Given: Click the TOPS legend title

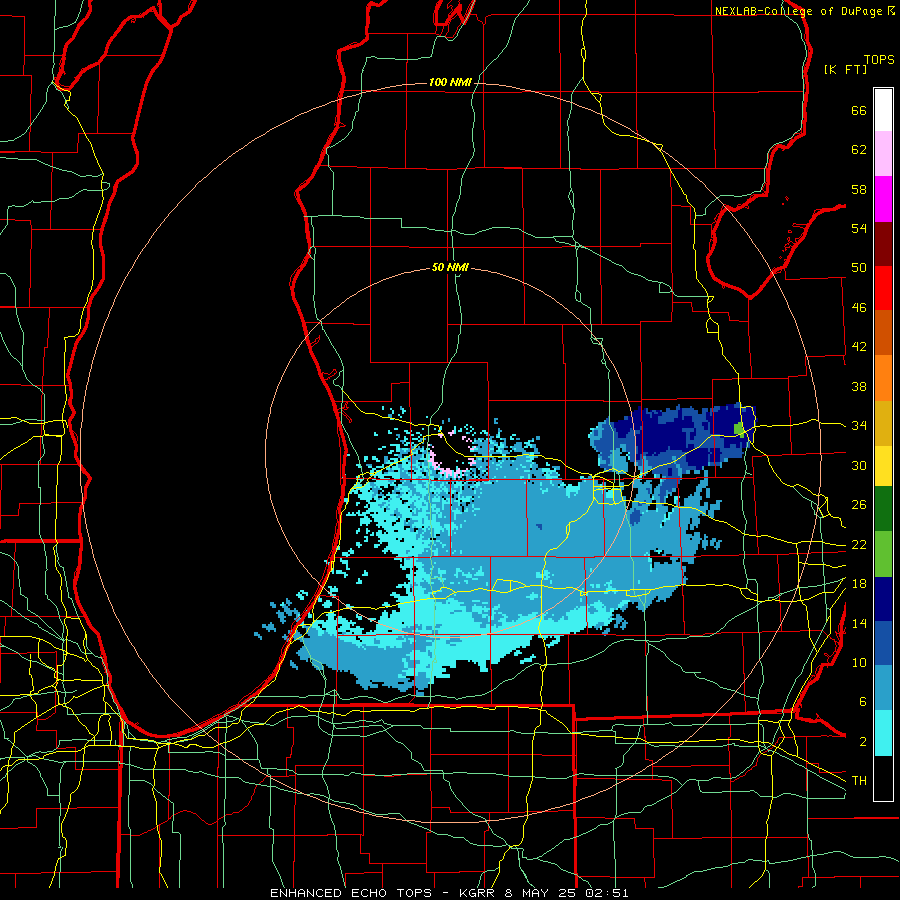Looking at the screenshot, I should 879,60.
